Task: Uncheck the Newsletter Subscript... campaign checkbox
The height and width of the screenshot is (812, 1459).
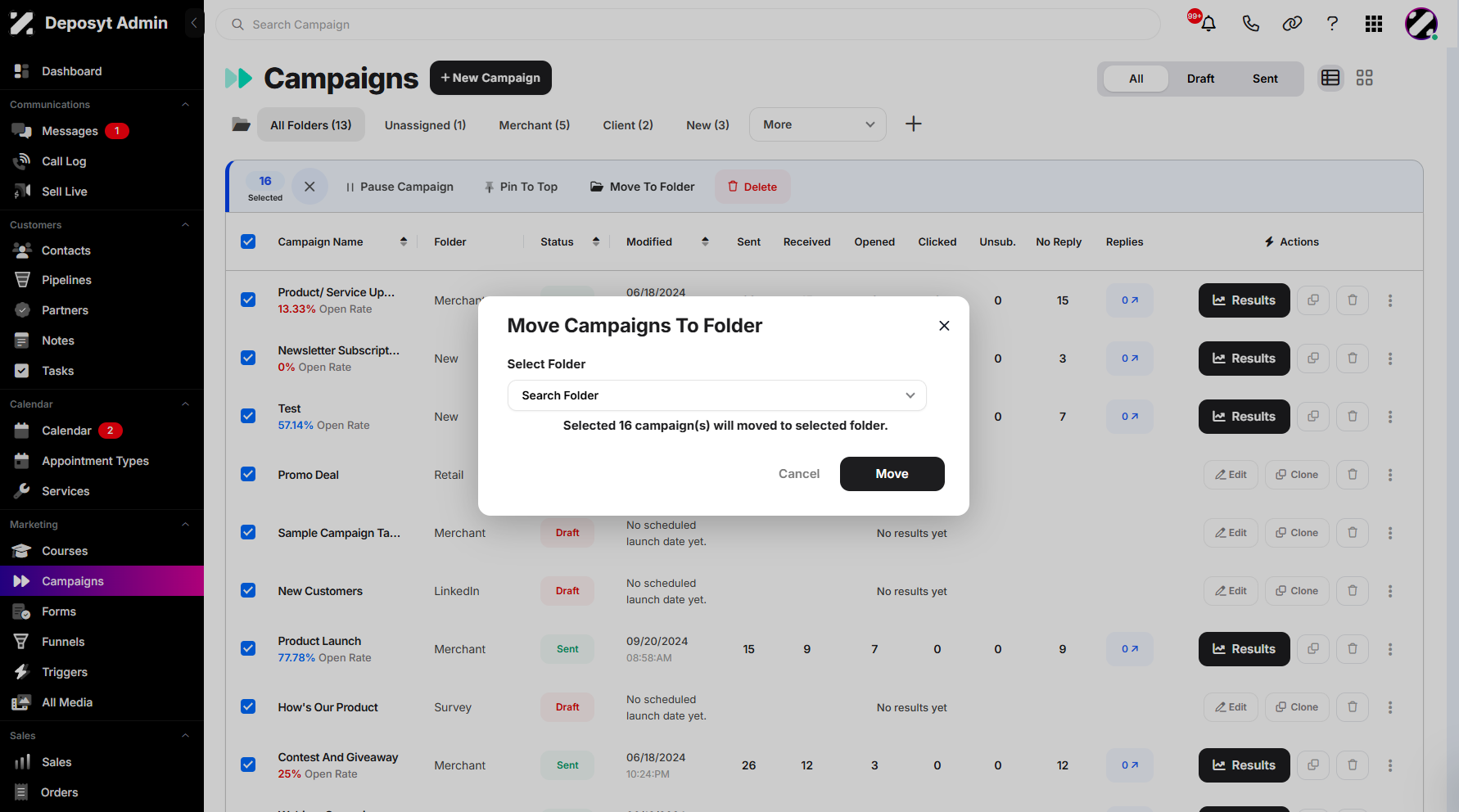Action: 248,358
